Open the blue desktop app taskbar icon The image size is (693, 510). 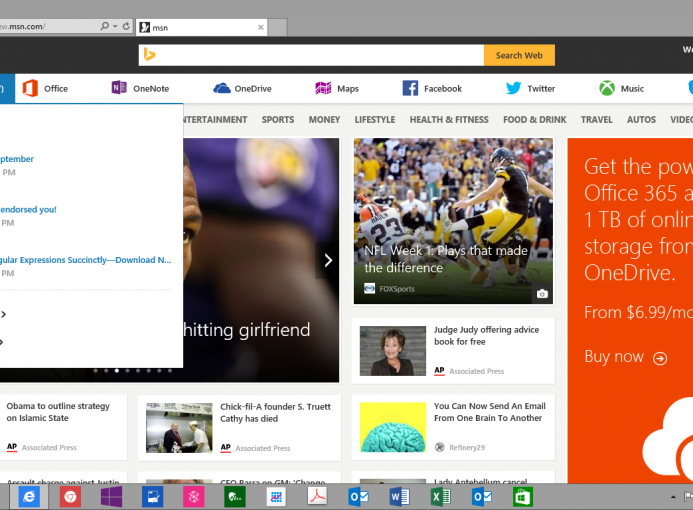click(152, 497)
